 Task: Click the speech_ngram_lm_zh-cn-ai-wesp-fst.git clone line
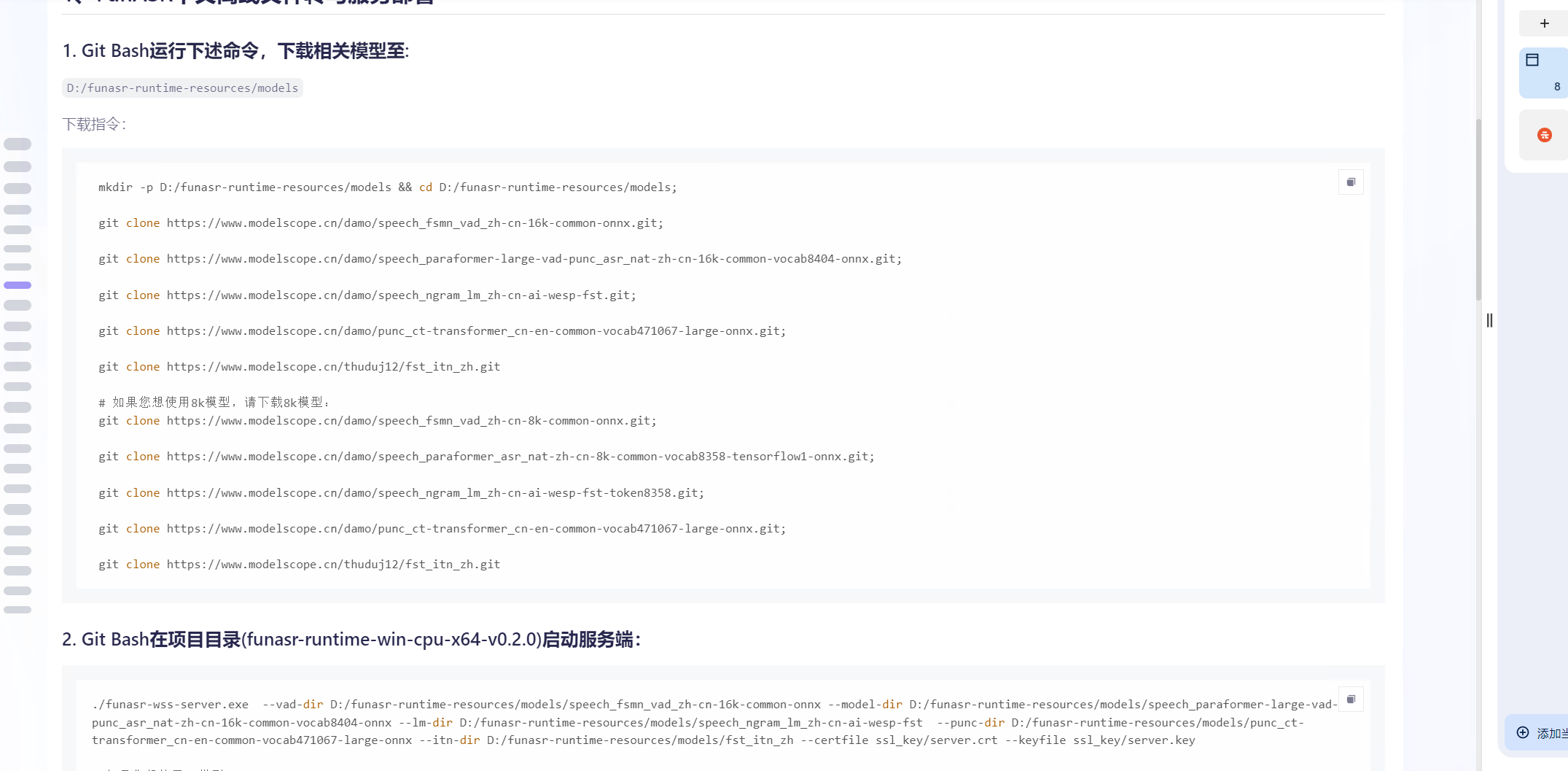(367, 295)
